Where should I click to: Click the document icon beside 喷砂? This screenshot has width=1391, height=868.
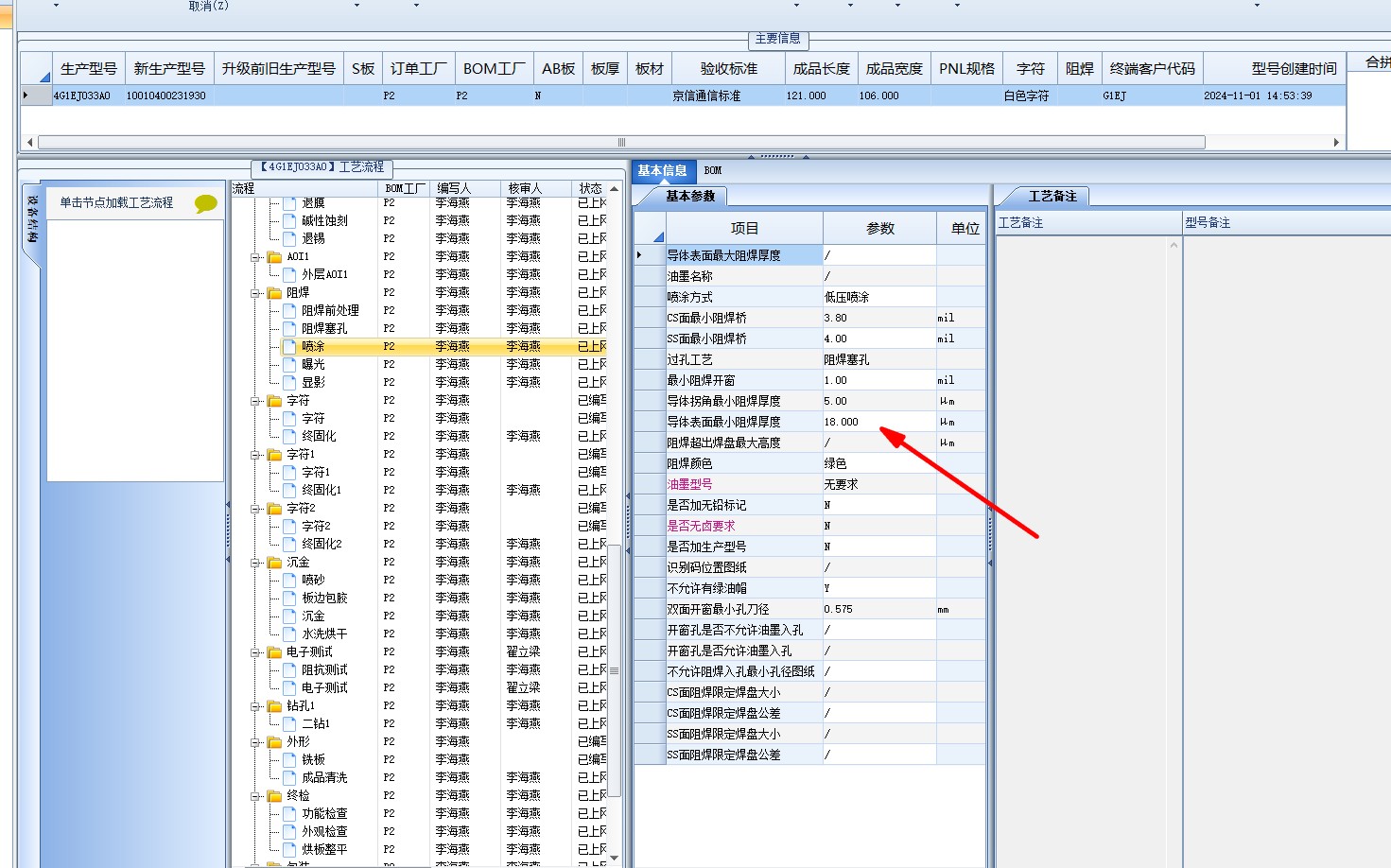tap(289, 580)
